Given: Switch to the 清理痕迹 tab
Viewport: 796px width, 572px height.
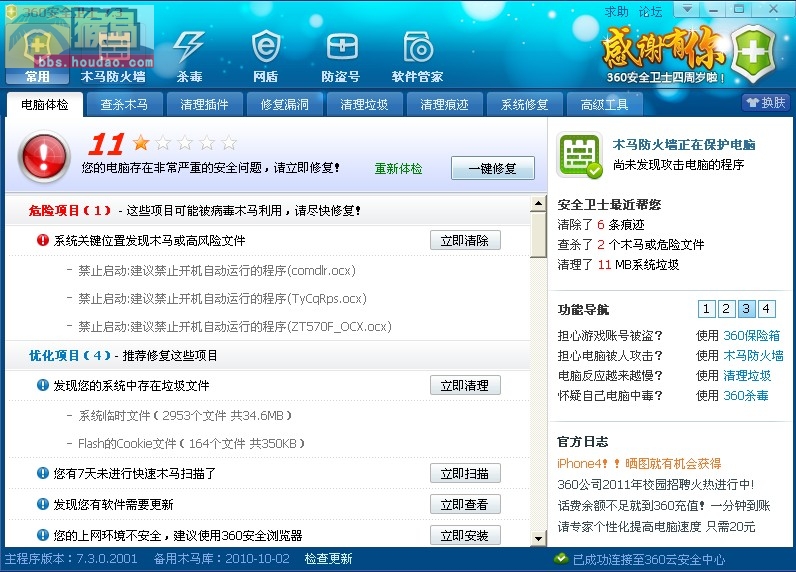Looking at the screenshot, I should (444, 105).
